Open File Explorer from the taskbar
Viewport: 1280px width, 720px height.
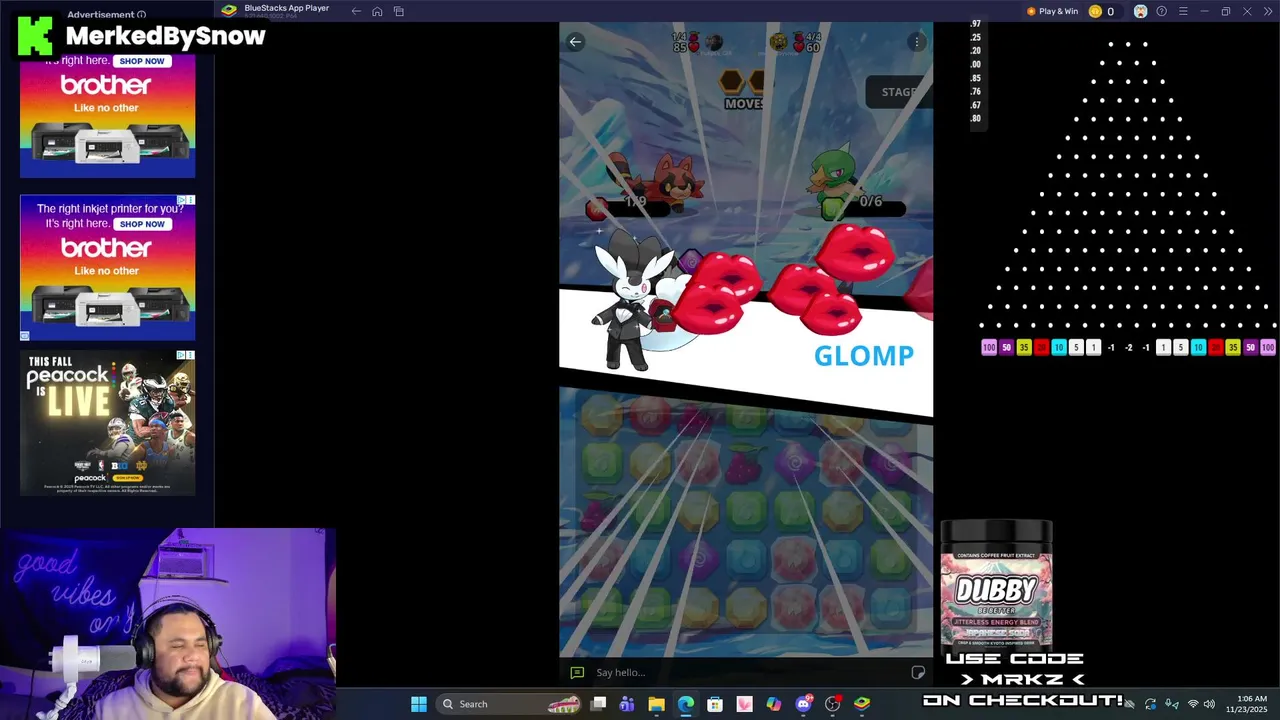(656, 704)
